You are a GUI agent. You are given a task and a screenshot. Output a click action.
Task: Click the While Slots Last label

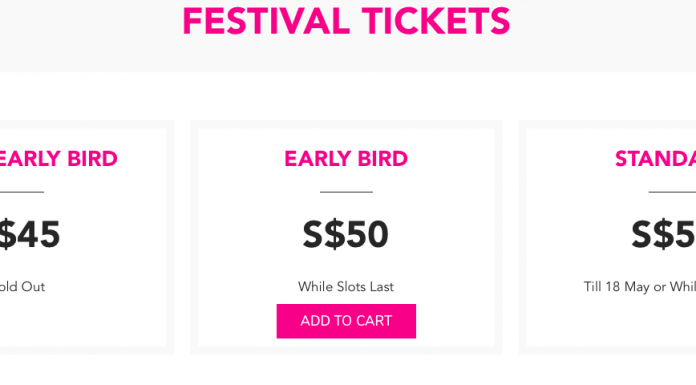point(346,287)
